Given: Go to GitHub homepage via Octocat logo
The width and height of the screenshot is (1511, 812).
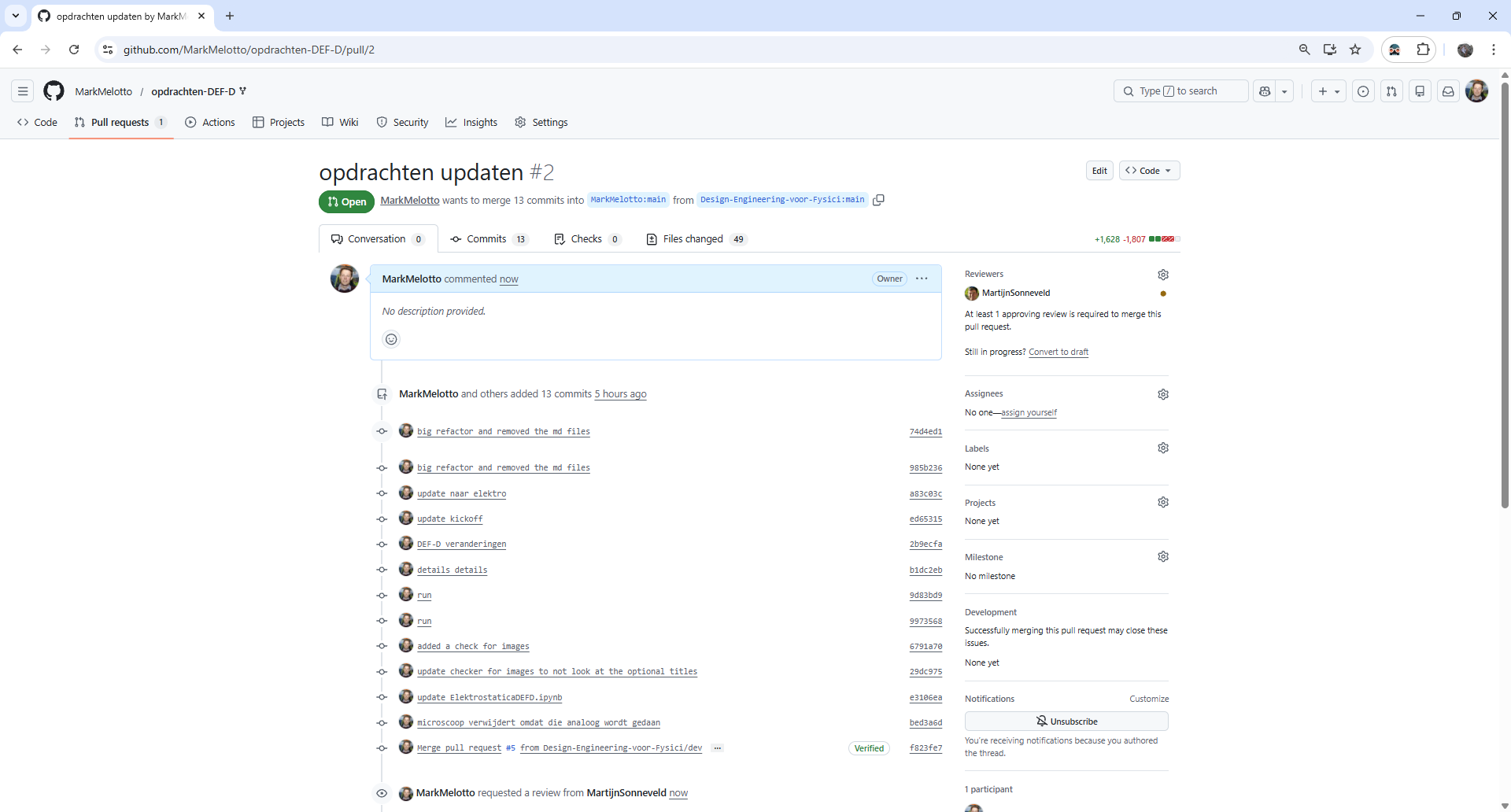Looking at the screenshot, I should pos(54,91).
